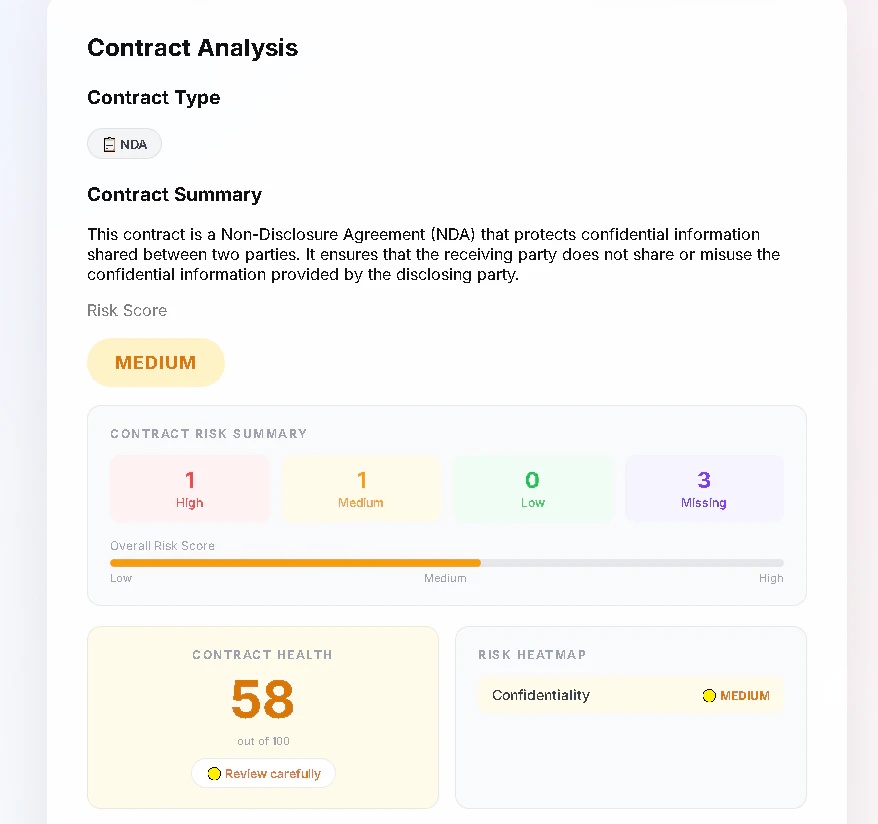Select the NDA contract type chip
This screenshot has height=824, width=878.
tap(124, 144)
